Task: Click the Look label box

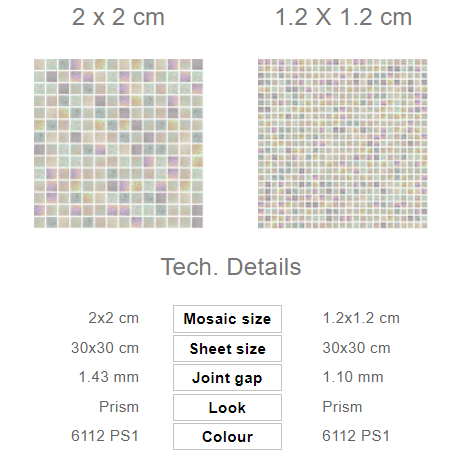Action: [x=227, y=407]
